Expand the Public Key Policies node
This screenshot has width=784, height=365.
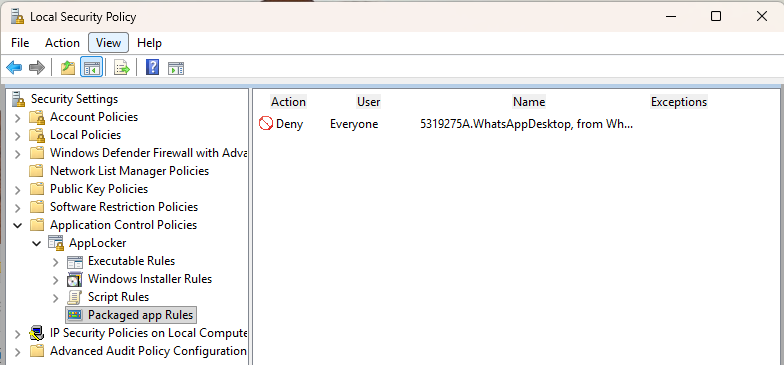click(18, 190)
